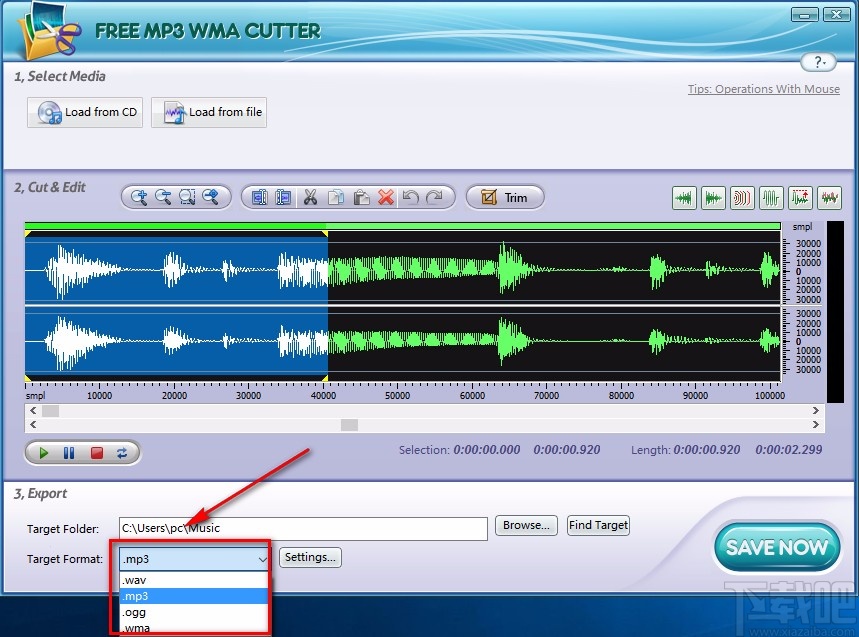Select .mp3 in the format list
This screenshot has width=859, height=637.
tap(193, 596)
